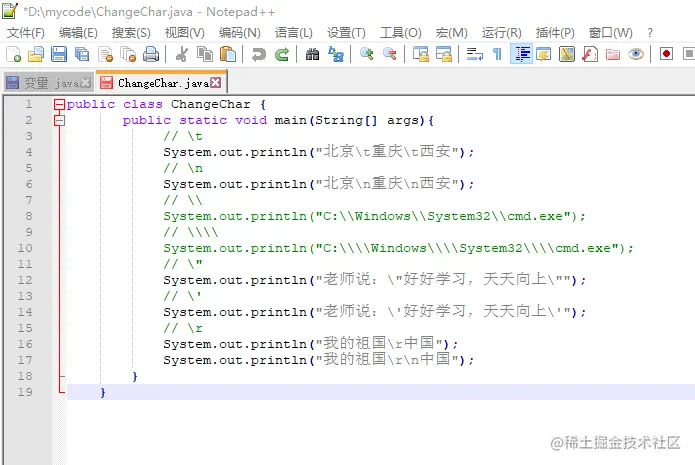Open the 编码(N) menu
The image size is (695, 465).
[x=239, y=32]
